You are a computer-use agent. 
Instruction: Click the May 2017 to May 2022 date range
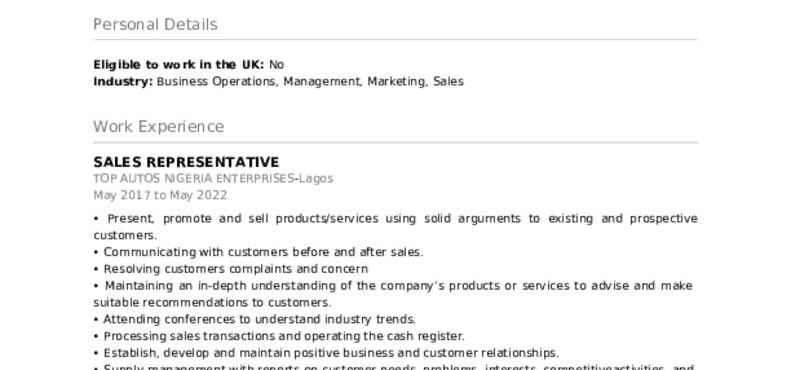click(x=160, y=195)
